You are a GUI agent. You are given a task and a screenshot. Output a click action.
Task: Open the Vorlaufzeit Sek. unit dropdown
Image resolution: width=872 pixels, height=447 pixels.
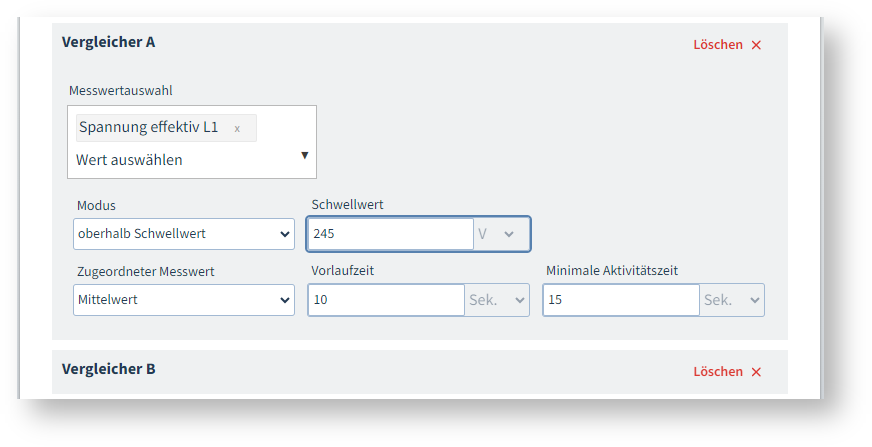point(497,300)
